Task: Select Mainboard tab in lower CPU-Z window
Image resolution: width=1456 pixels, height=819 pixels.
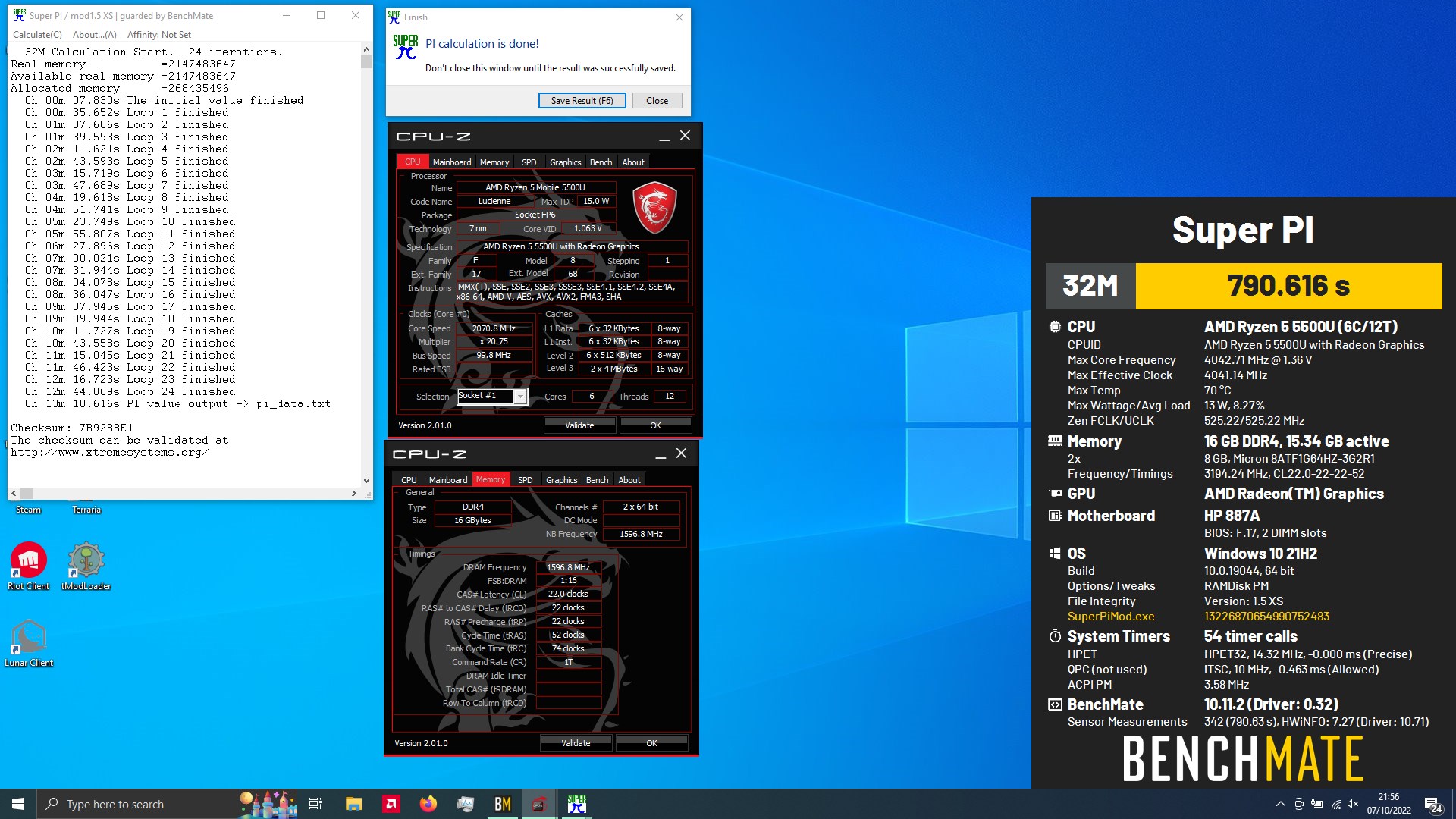Action: point(448,480)
